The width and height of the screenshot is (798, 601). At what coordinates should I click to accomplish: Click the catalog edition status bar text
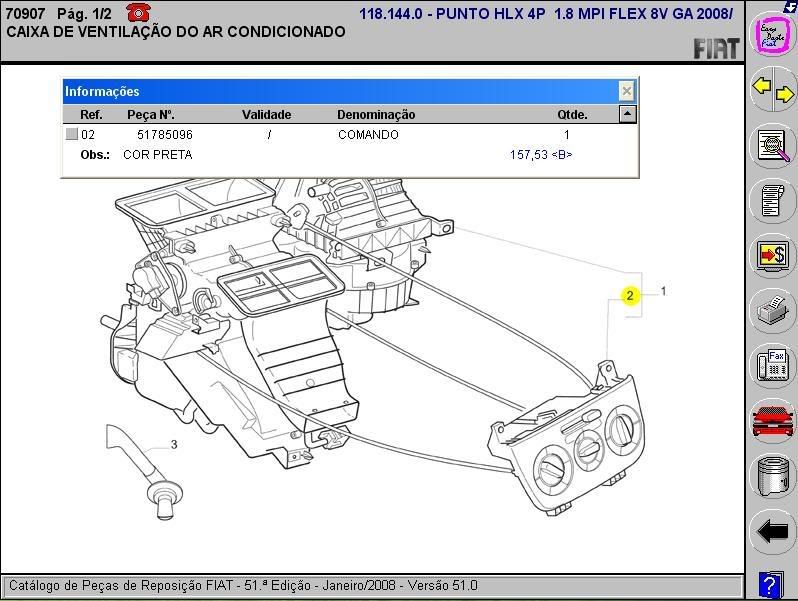click(x=243, y=585)
